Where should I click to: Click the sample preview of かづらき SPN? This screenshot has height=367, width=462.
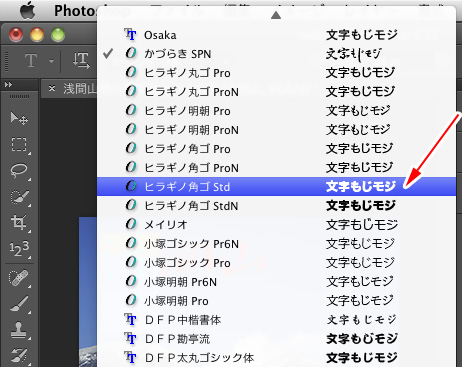tap(353, 54)
